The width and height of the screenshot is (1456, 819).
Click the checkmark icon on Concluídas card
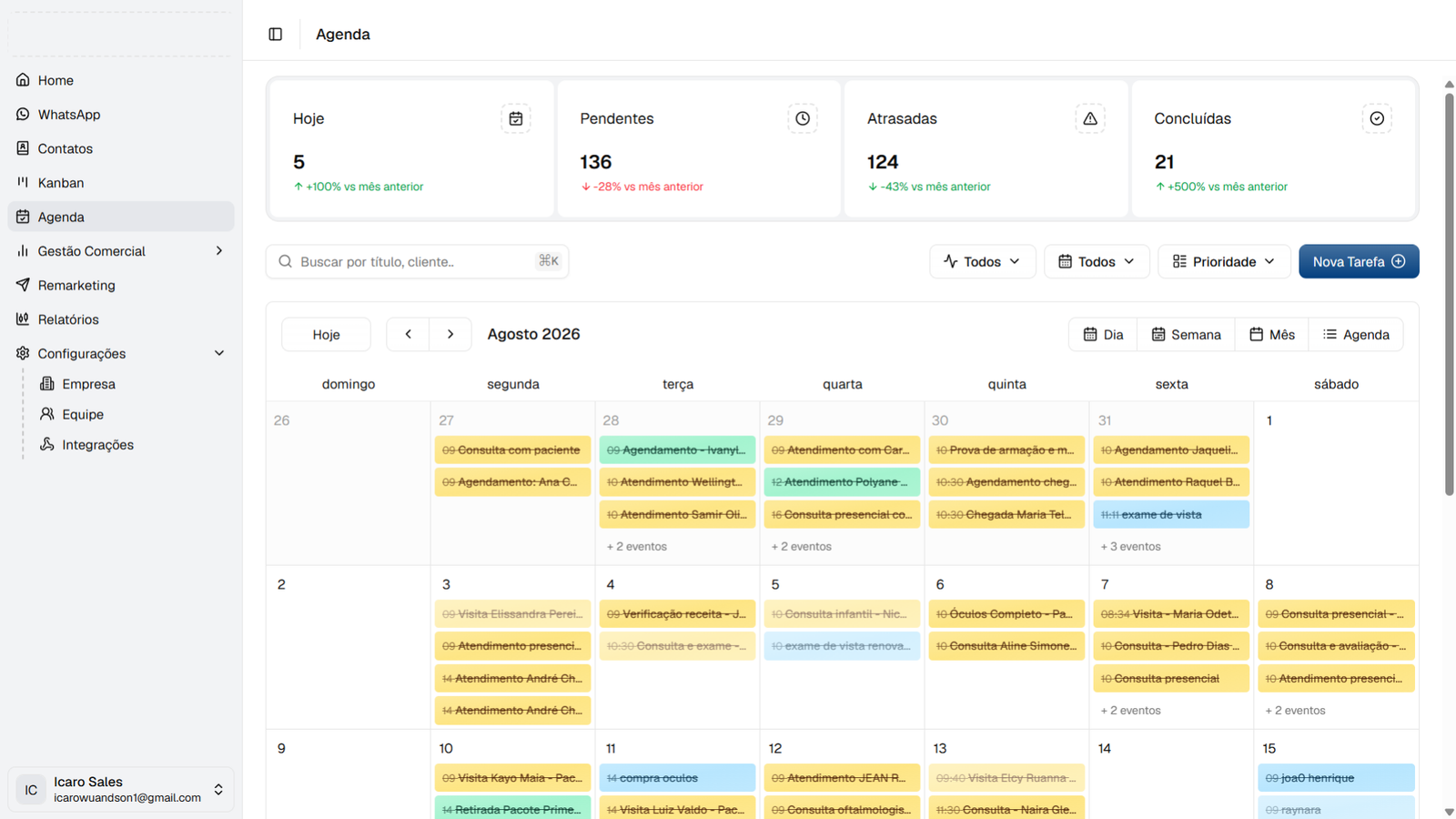tap(1377, 118)
